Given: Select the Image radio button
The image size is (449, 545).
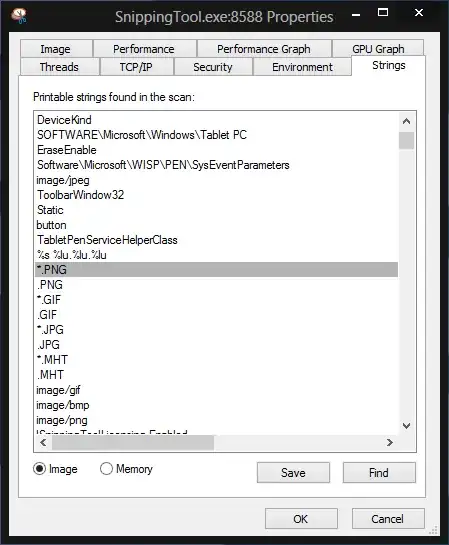Looking at the screenshot, I should click(x=56, y=469).
